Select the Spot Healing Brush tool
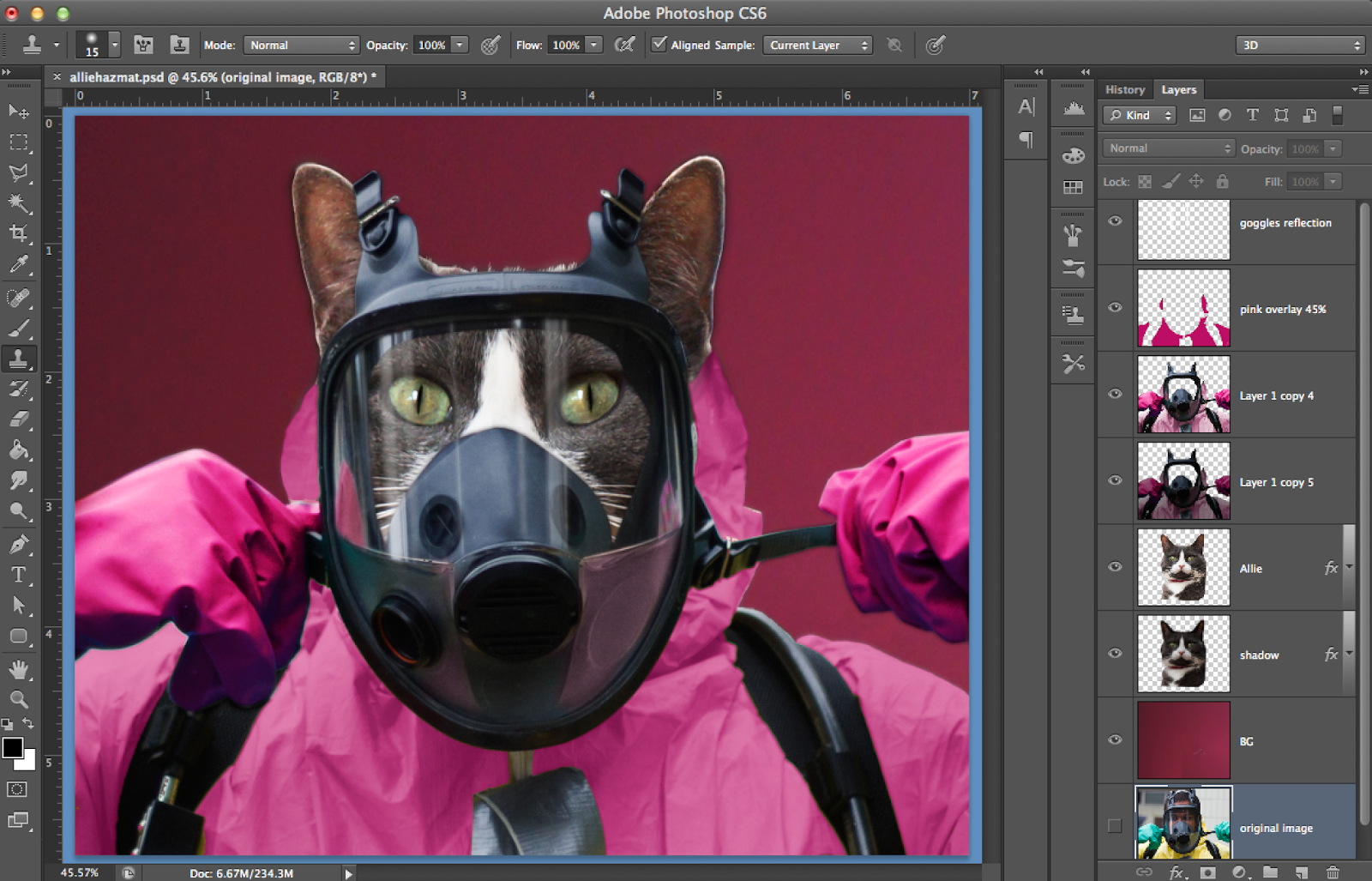The image size is (1372, 881). 19,298
